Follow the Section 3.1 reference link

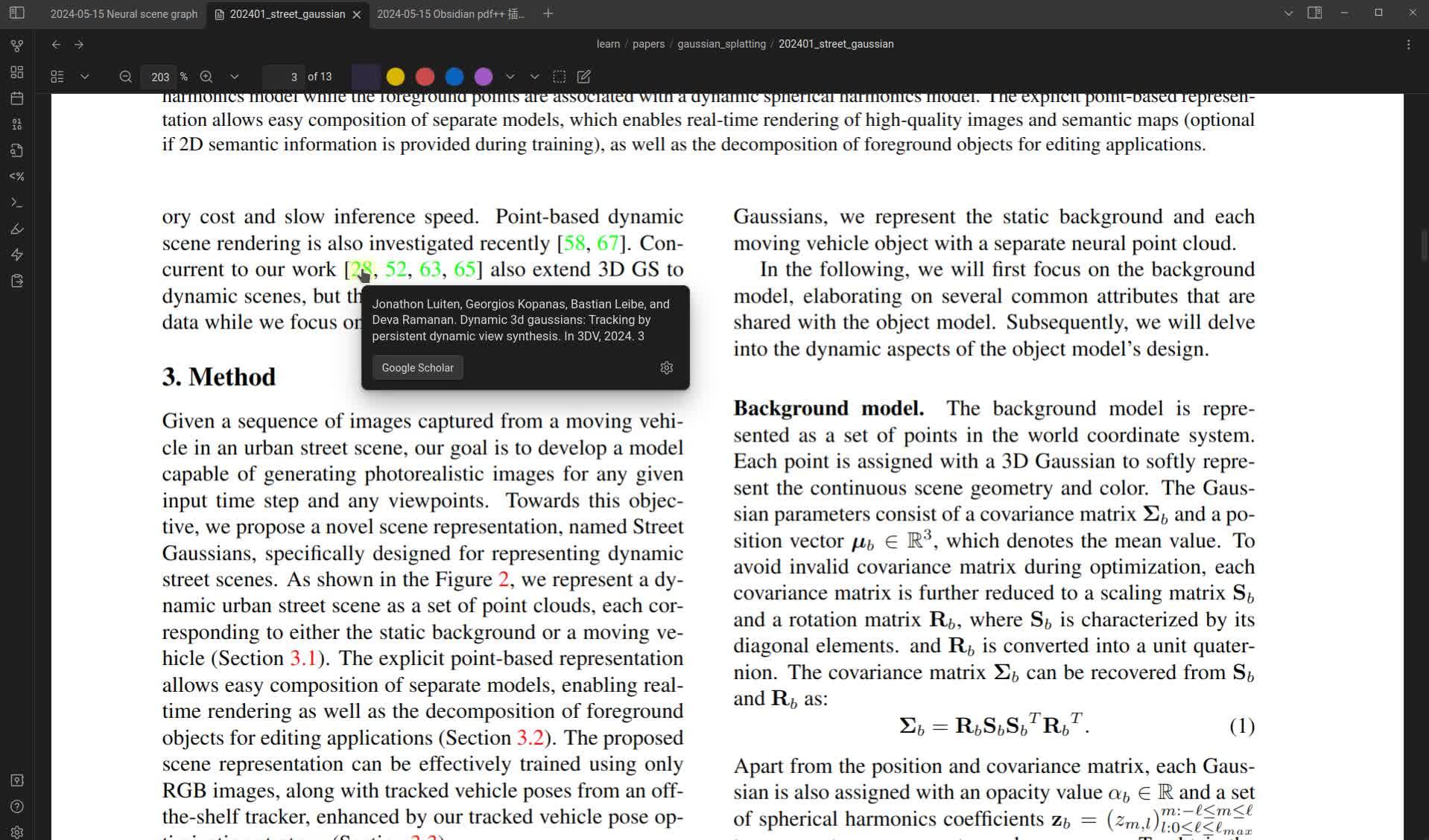point(303,658)
